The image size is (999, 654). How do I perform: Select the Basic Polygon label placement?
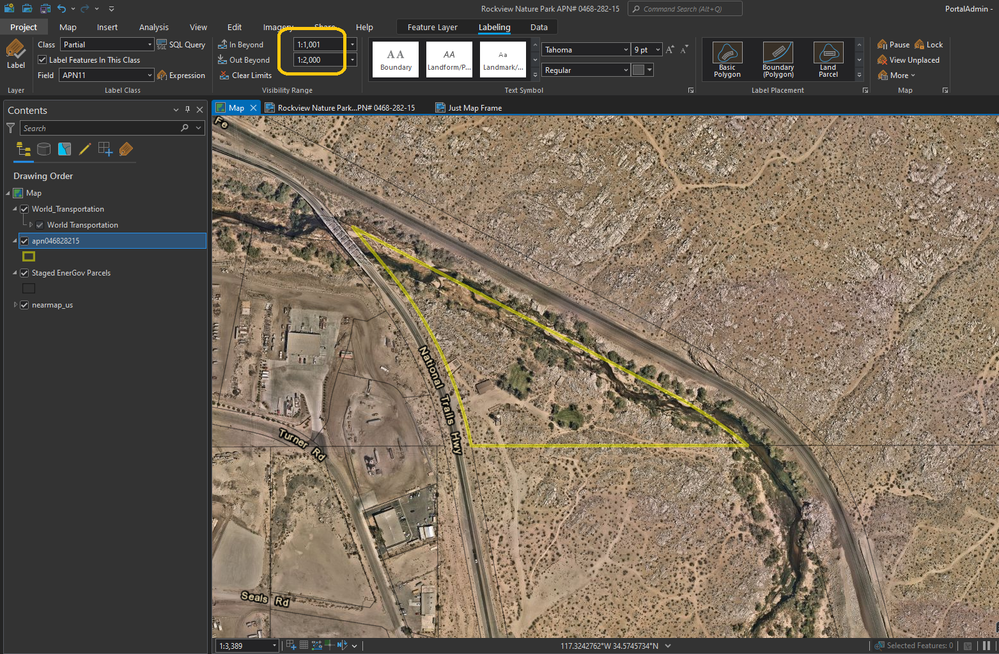tap(727, 59)
